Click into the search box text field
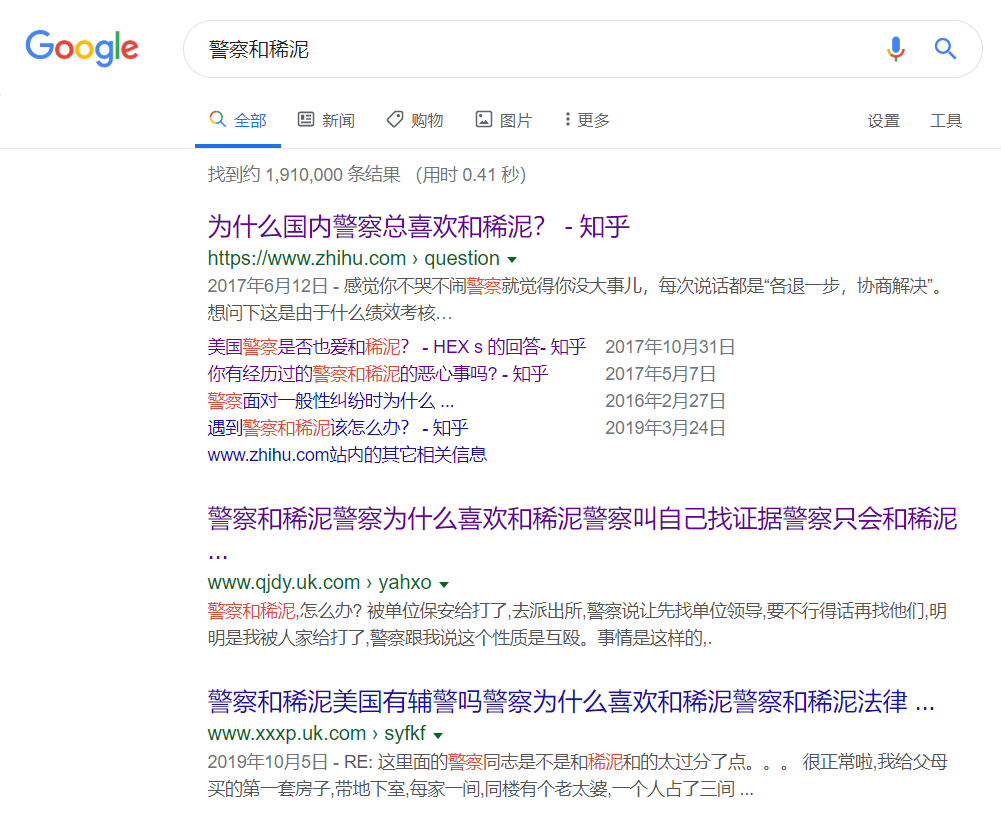This screenshot has height=820, width=1001. click(530, 49)
